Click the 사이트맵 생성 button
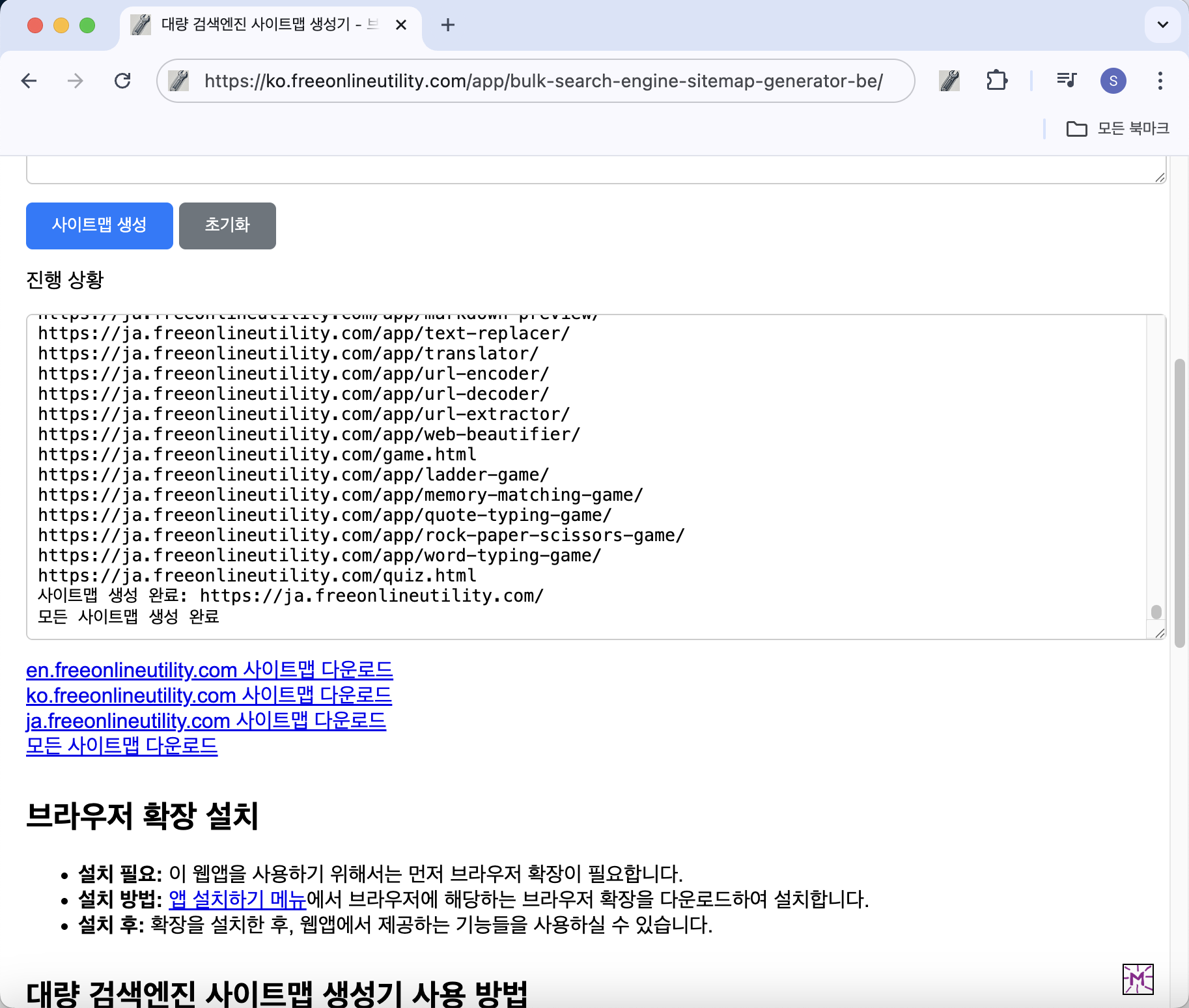The image size is (1189, 1008). pyautogui.click(x=100, y=225)
